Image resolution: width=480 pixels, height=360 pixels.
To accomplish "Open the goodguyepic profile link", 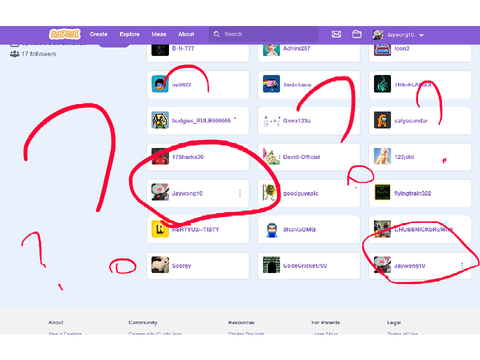I will click(300, 193).
